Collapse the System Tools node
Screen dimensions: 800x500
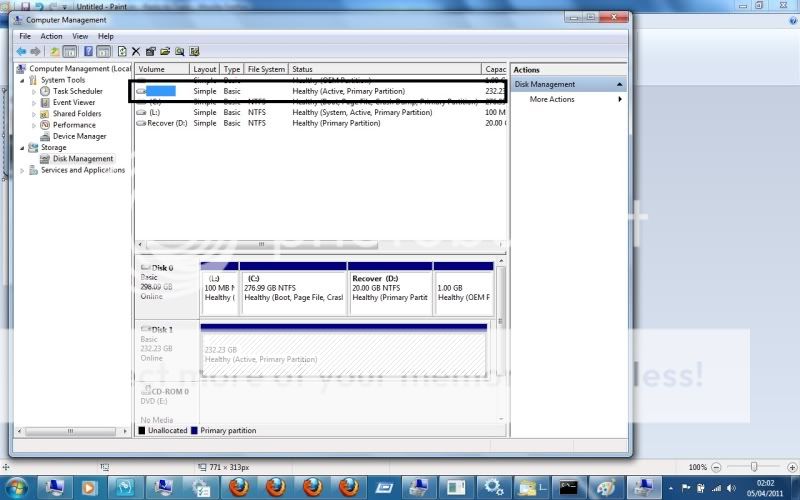23,80
